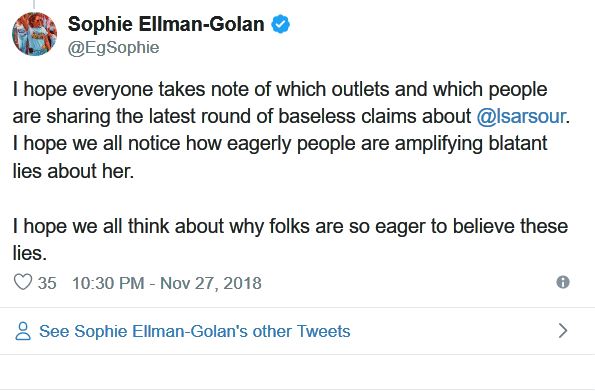Viewport: 595px width, 391px height.
Task: Open the 10:30 PM time in timestamp
Action: (x=108, y=283)
